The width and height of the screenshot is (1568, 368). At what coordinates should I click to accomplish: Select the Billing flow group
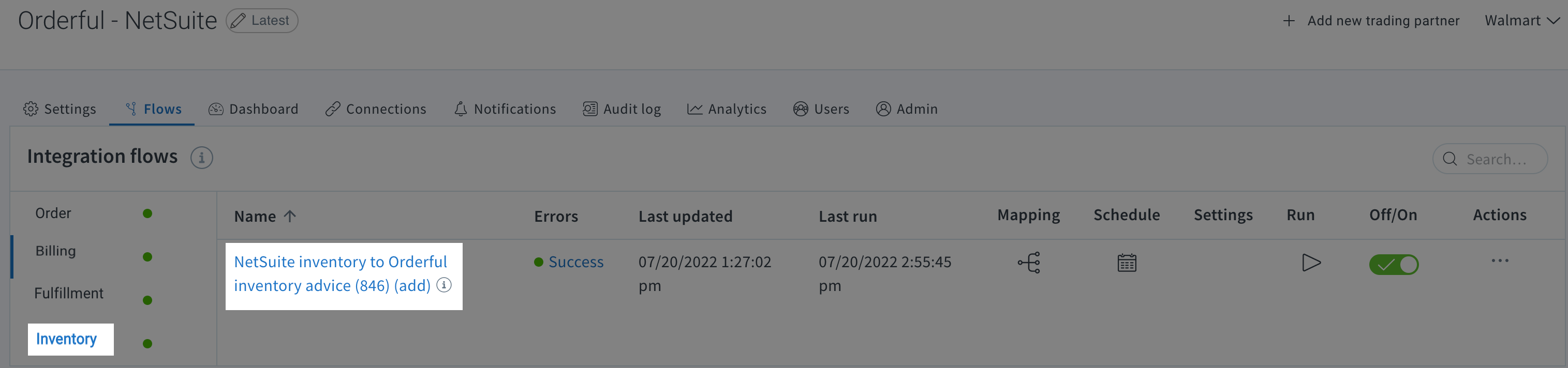click(x=55, y=251)
